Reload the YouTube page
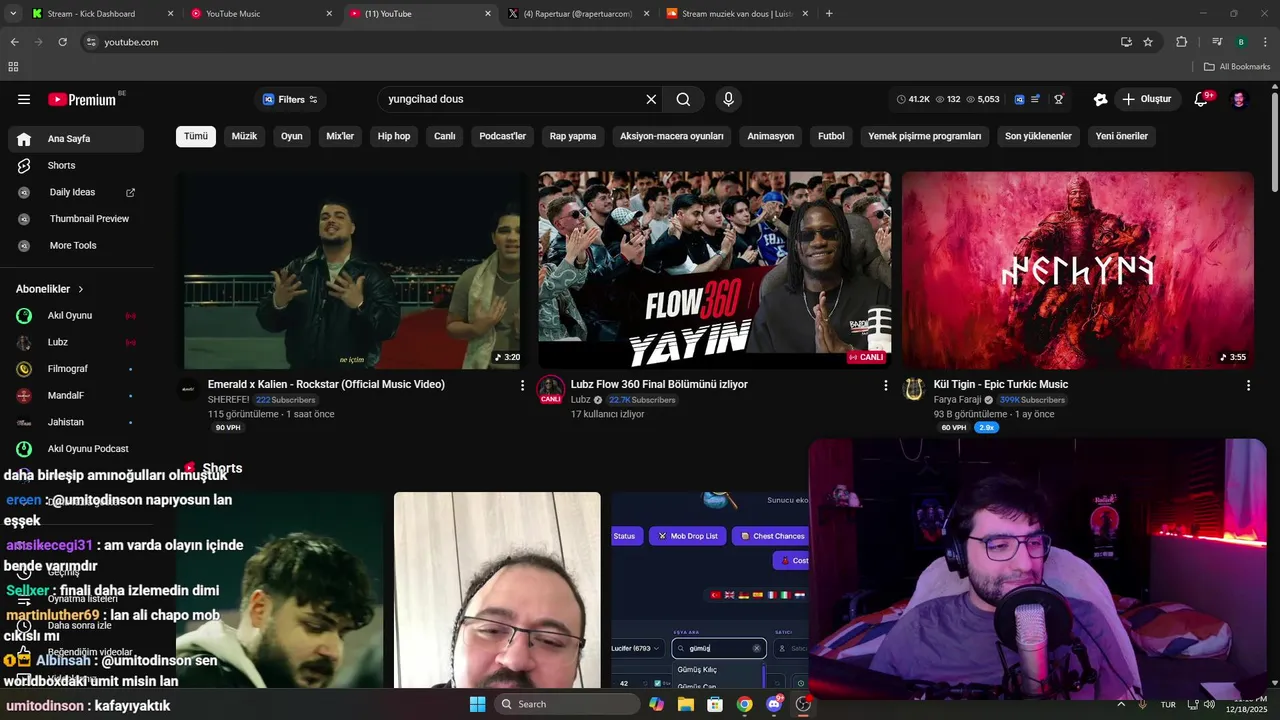This screenshot has height=720, width=1280. click(x=62, y=42)
